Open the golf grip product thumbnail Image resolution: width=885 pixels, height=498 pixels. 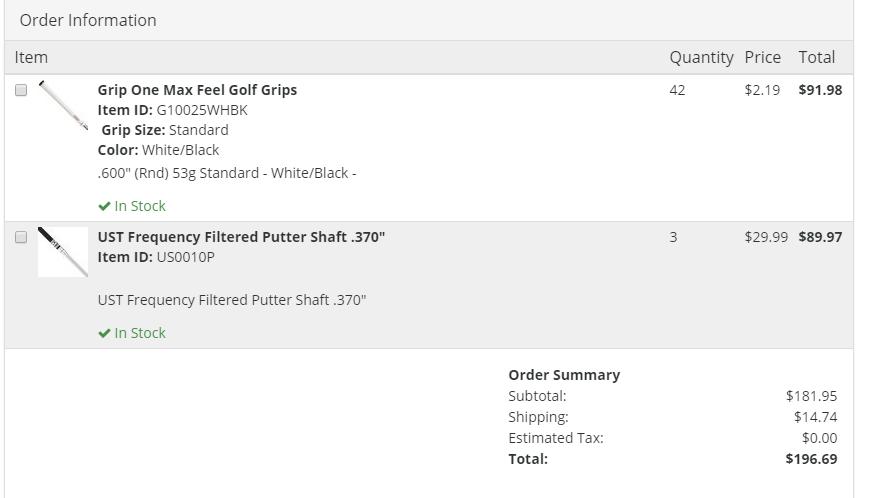click(63, 105)
